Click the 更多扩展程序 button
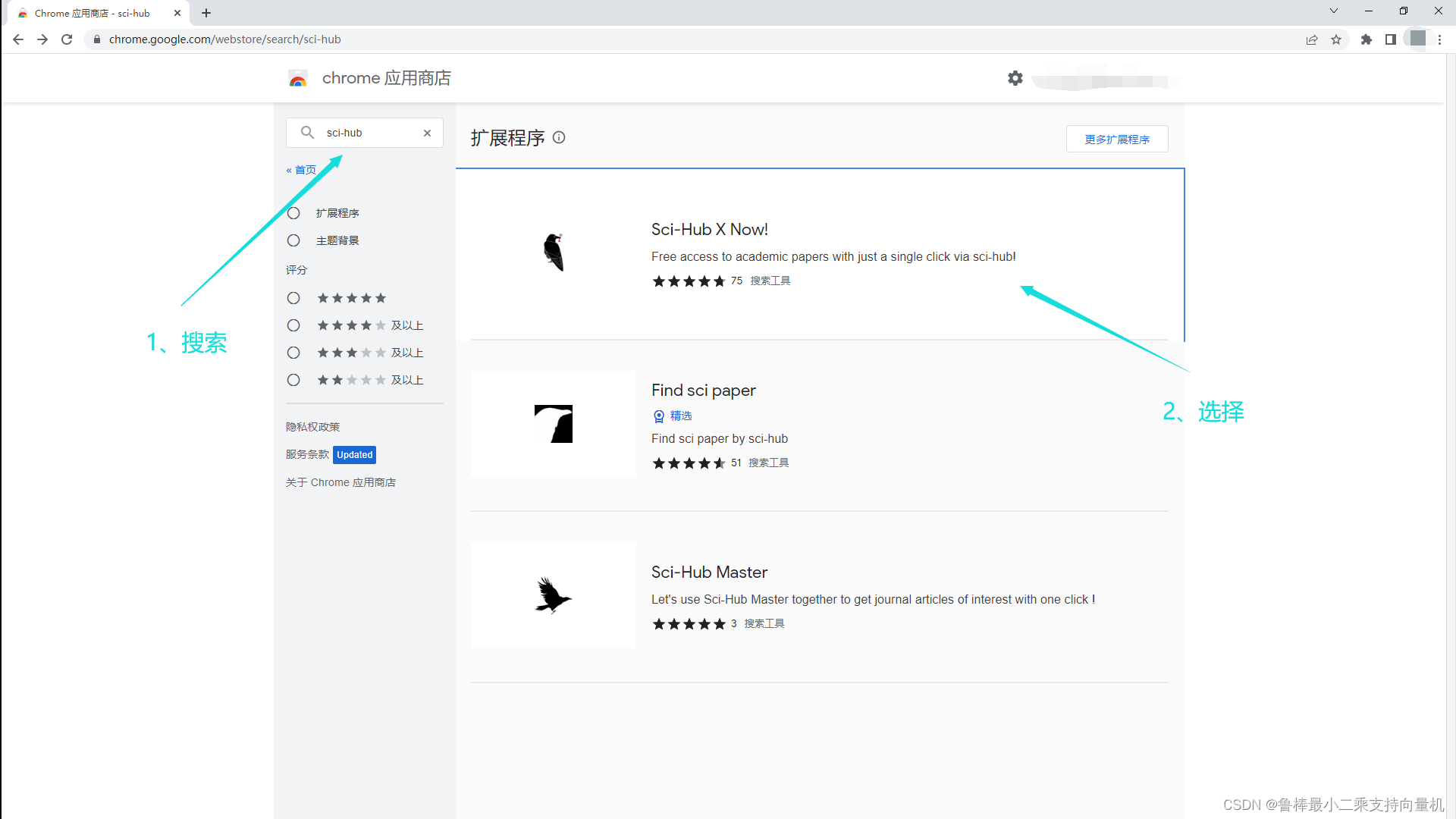 [1117, 139]
